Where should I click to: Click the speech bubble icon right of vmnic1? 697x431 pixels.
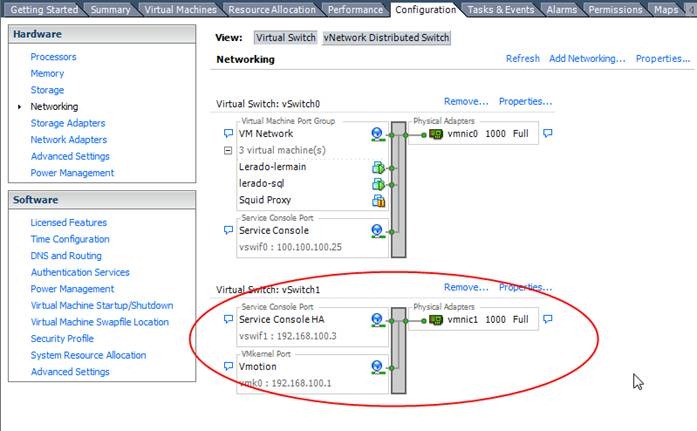(x=548, y=319)
